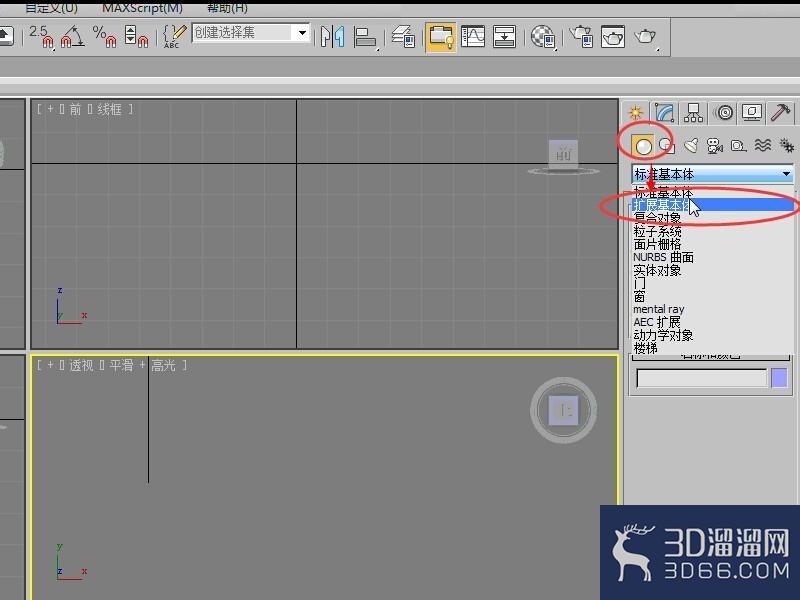
Task: Open the edit named selection sets tool
Action: pyautogui.click(x=174, y=36)
